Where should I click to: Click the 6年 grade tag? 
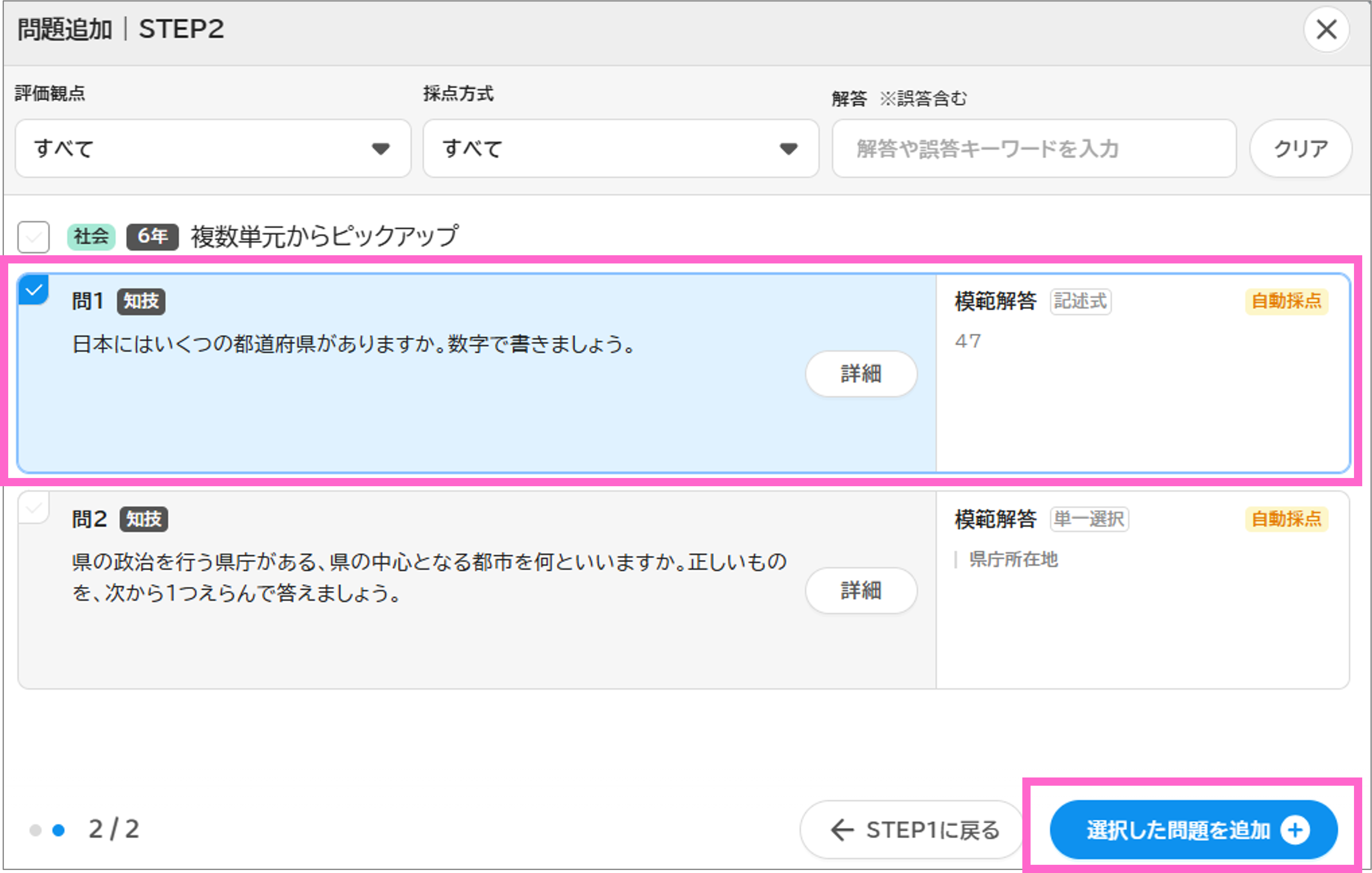point(152,236)
